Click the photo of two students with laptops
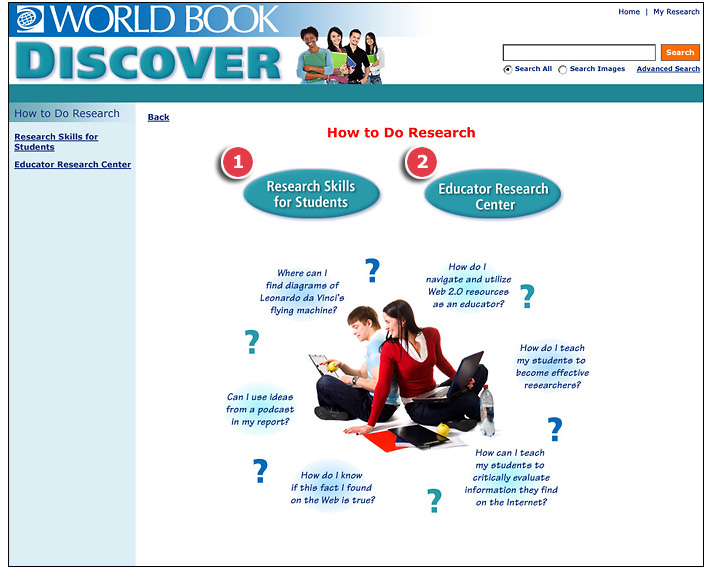710x584 pixels. 404,376
